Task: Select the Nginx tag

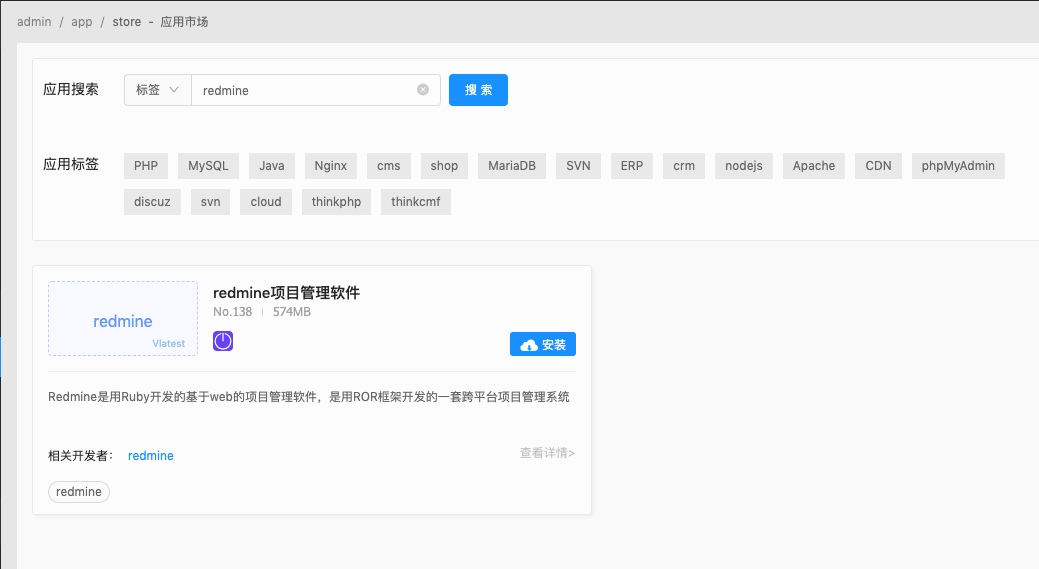Action: tap(331, 166)
